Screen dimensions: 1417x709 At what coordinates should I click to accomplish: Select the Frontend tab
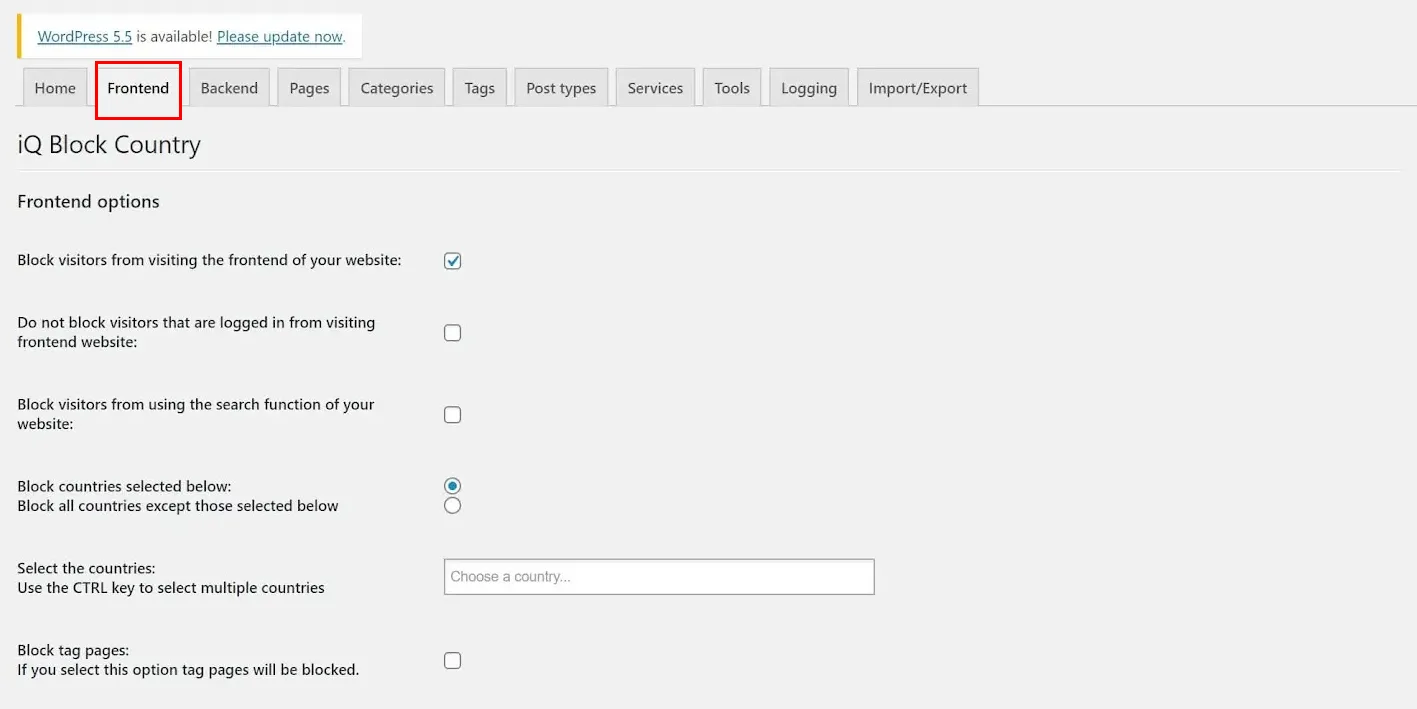(x=138, y=87)
